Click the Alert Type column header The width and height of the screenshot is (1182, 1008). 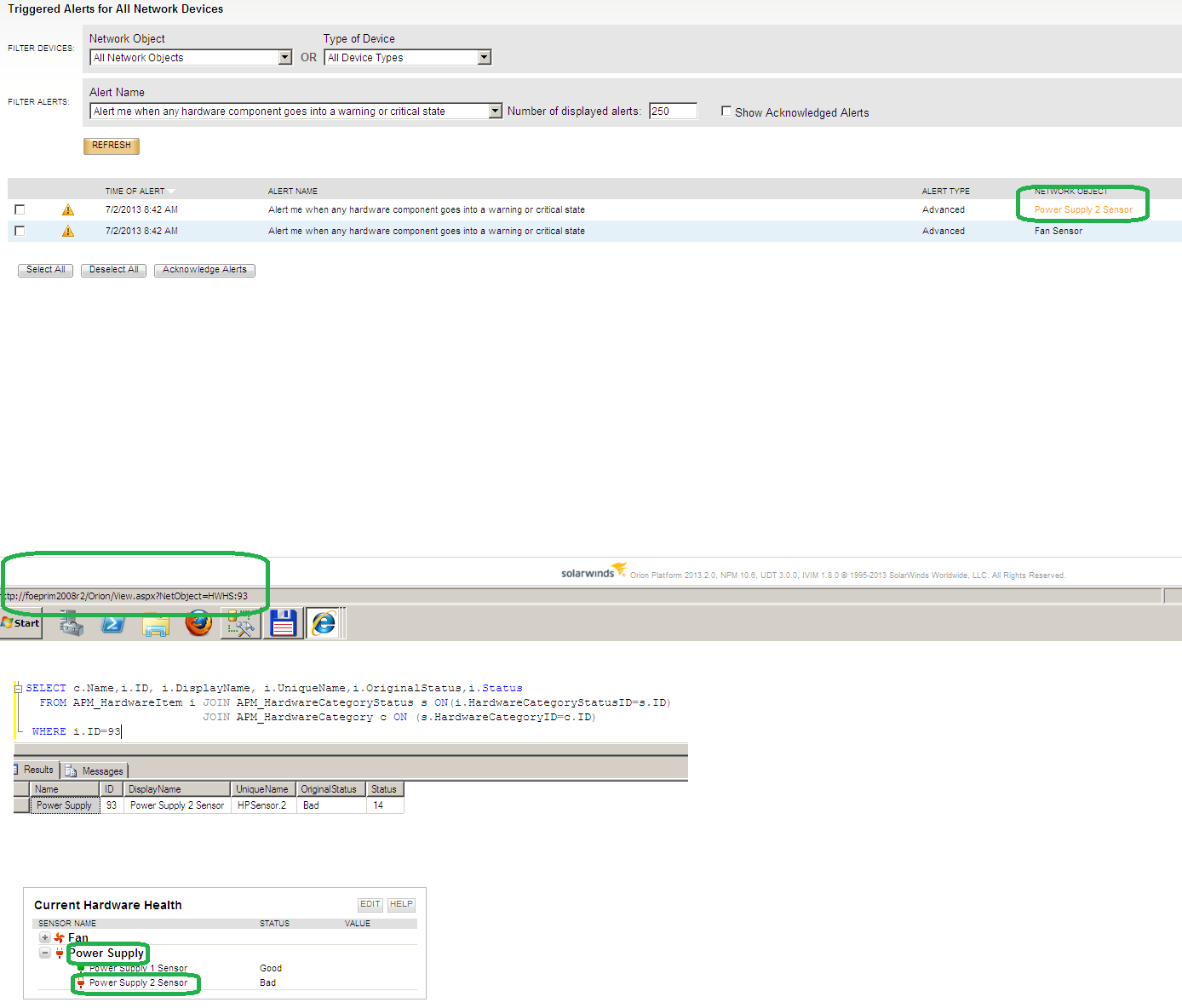[946, 192]
